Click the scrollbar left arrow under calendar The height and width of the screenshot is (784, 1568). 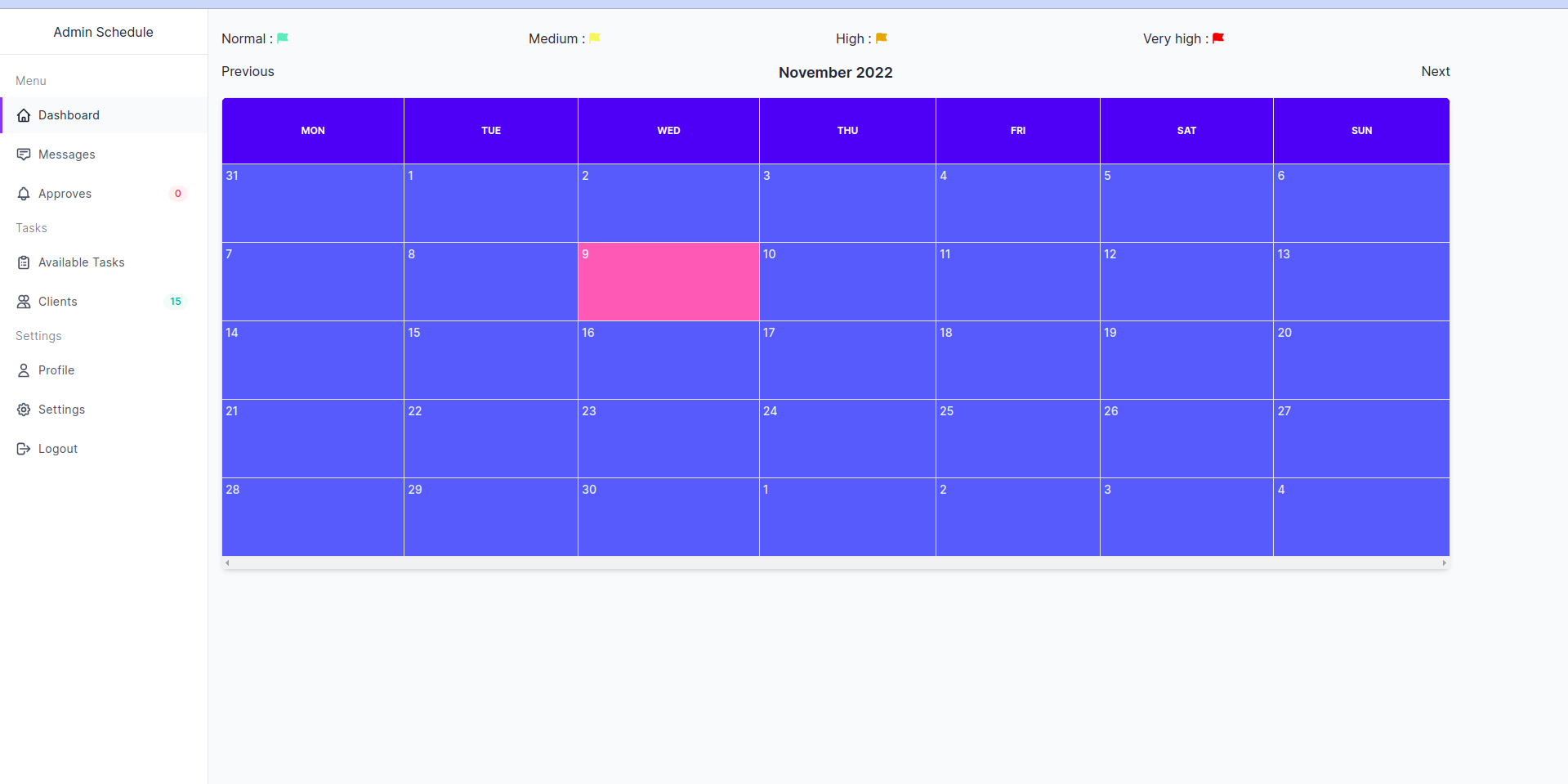coord(227,562)
